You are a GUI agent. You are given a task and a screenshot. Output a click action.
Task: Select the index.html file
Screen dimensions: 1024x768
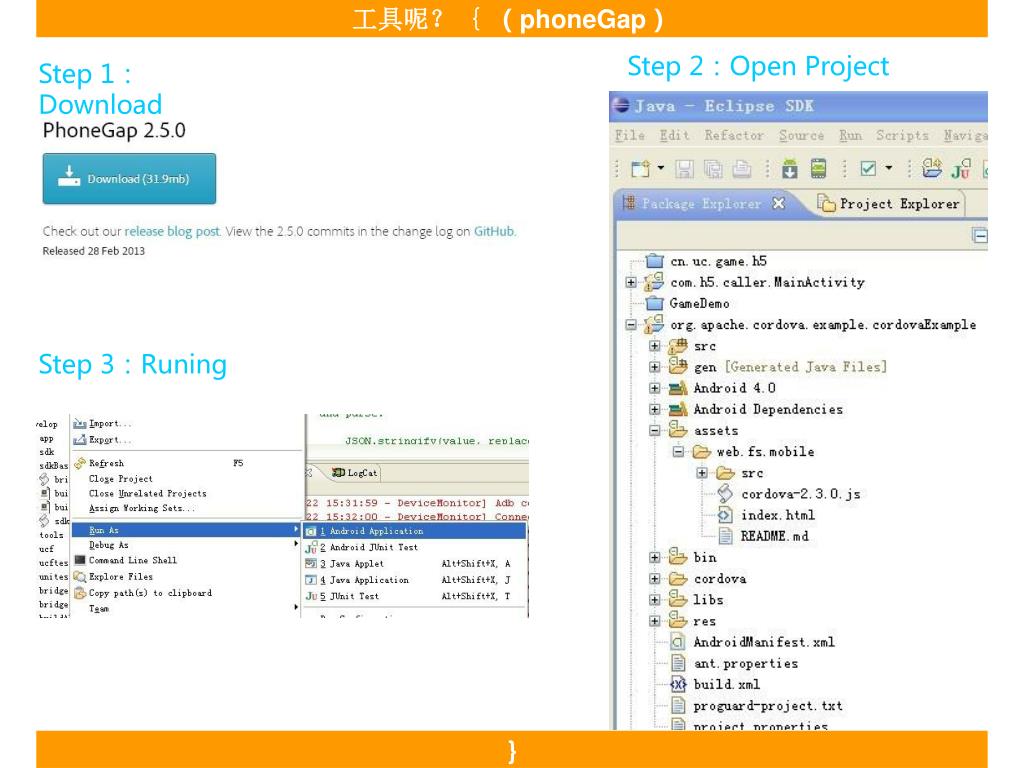coord(778,515)
